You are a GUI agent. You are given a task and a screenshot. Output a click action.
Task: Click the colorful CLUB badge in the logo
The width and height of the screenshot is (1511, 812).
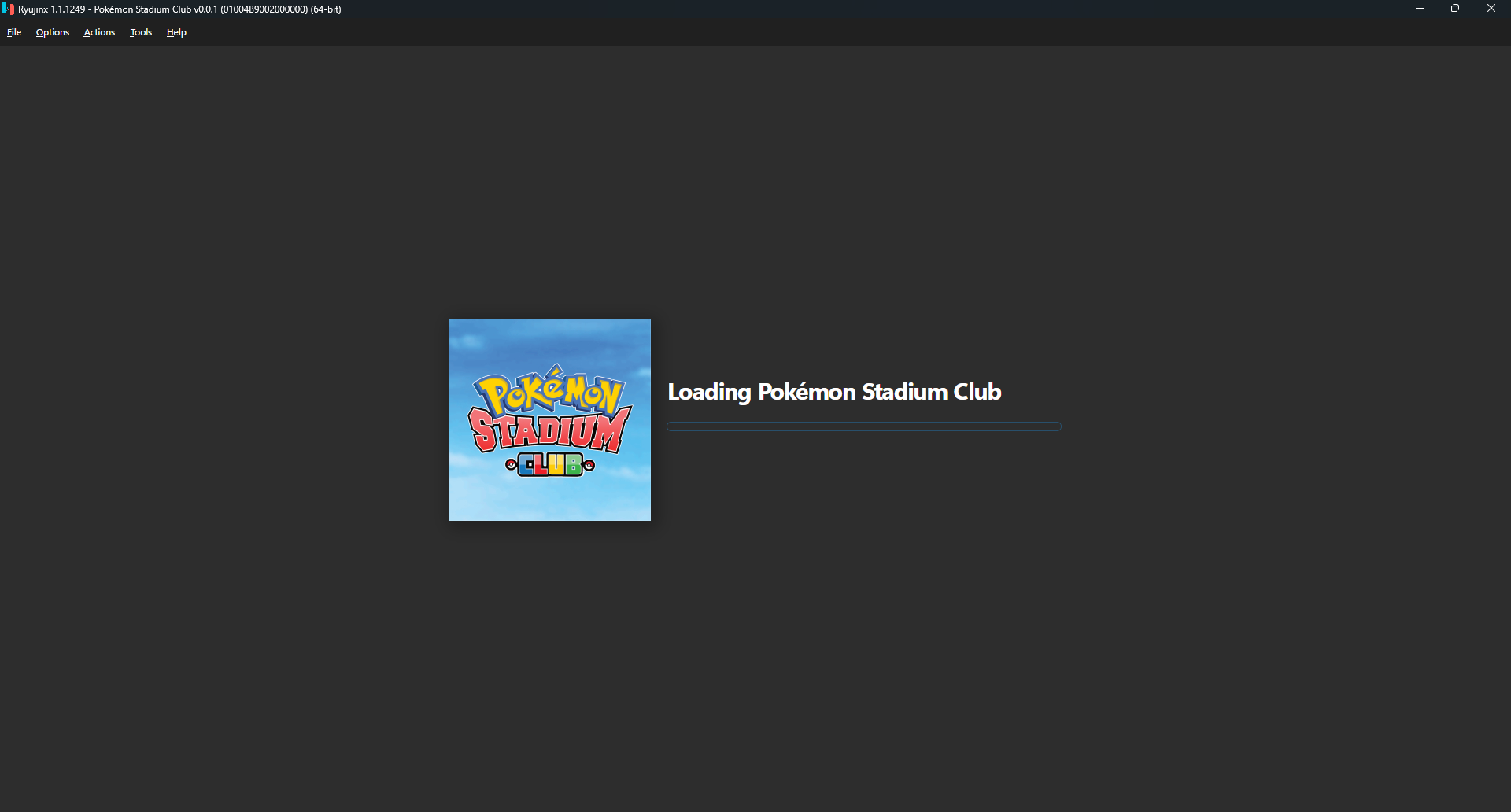click(550, 465)
